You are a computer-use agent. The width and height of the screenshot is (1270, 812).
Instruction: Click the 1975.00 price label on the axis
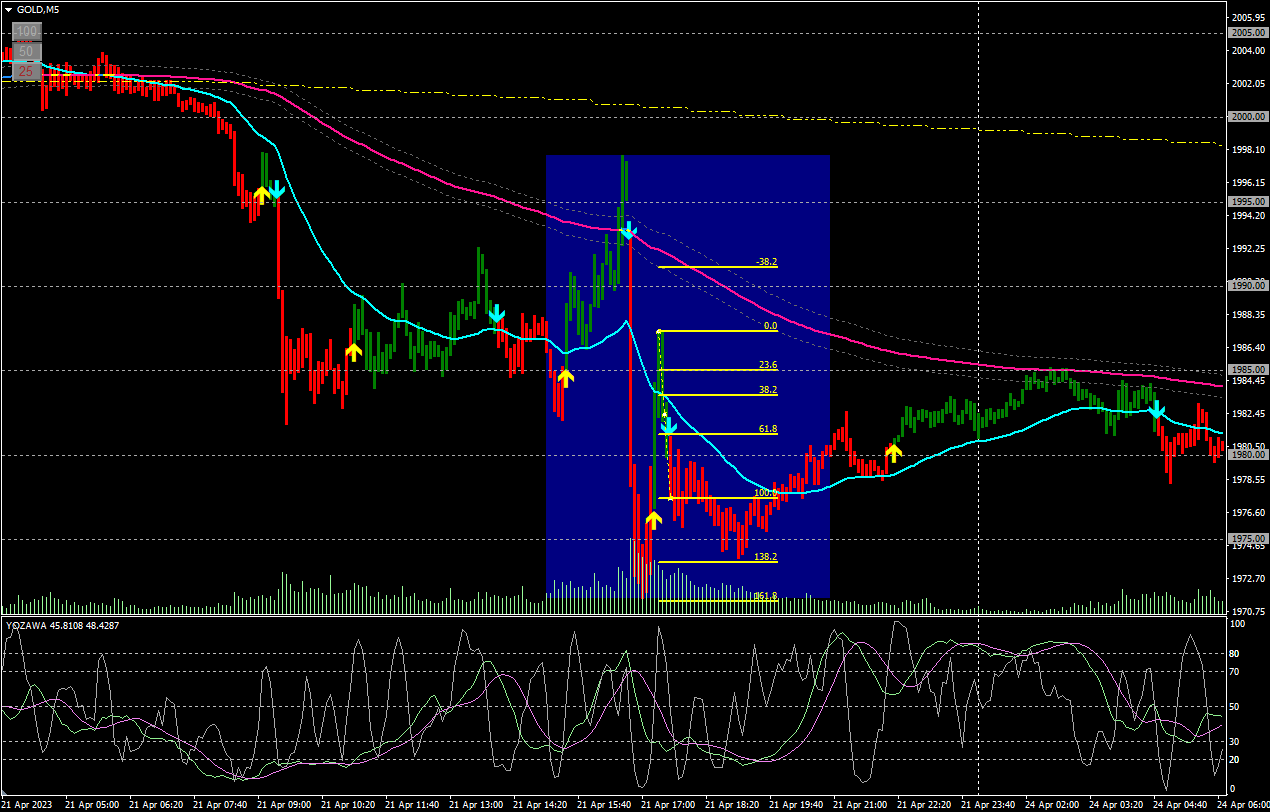pos(1246,539)
